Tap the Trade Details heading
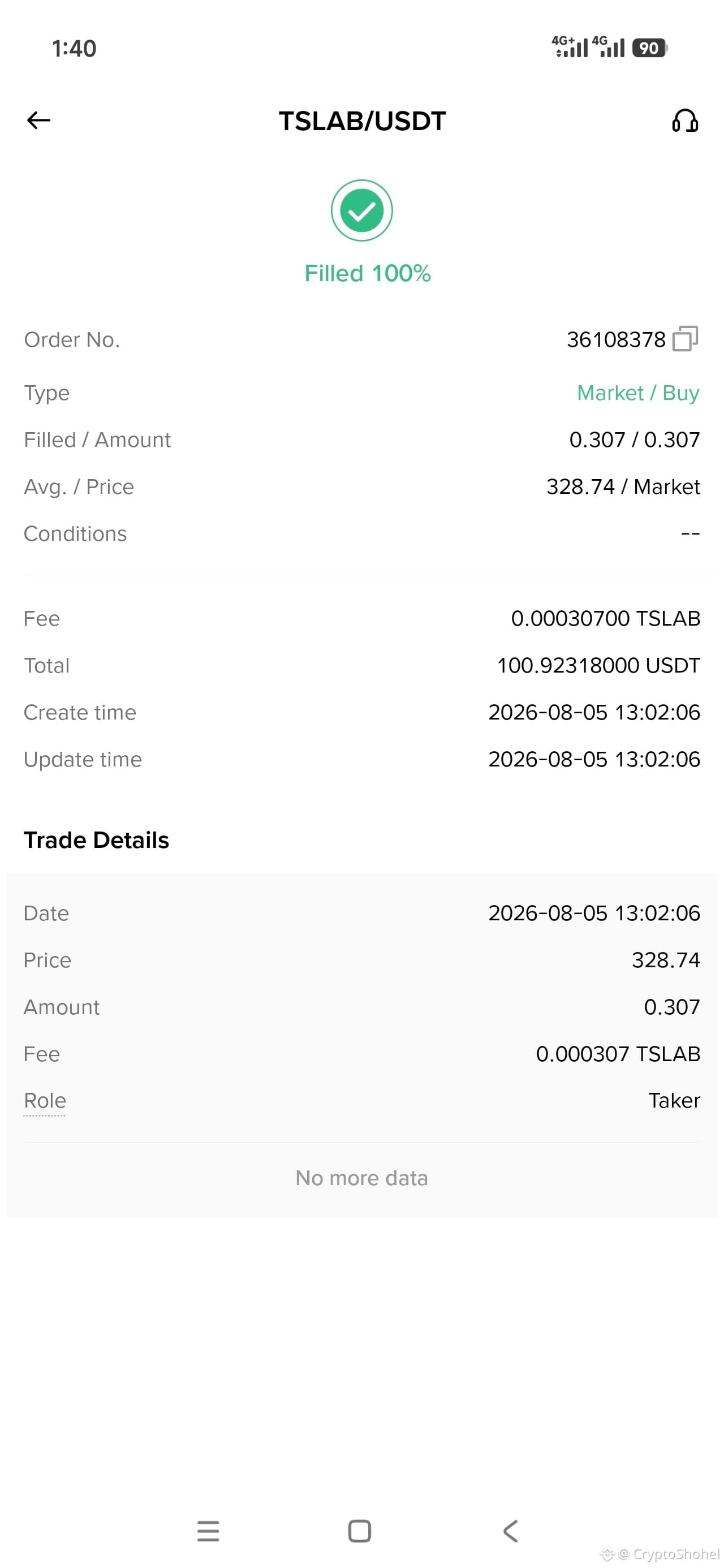724x1568 pixels. 96,840
